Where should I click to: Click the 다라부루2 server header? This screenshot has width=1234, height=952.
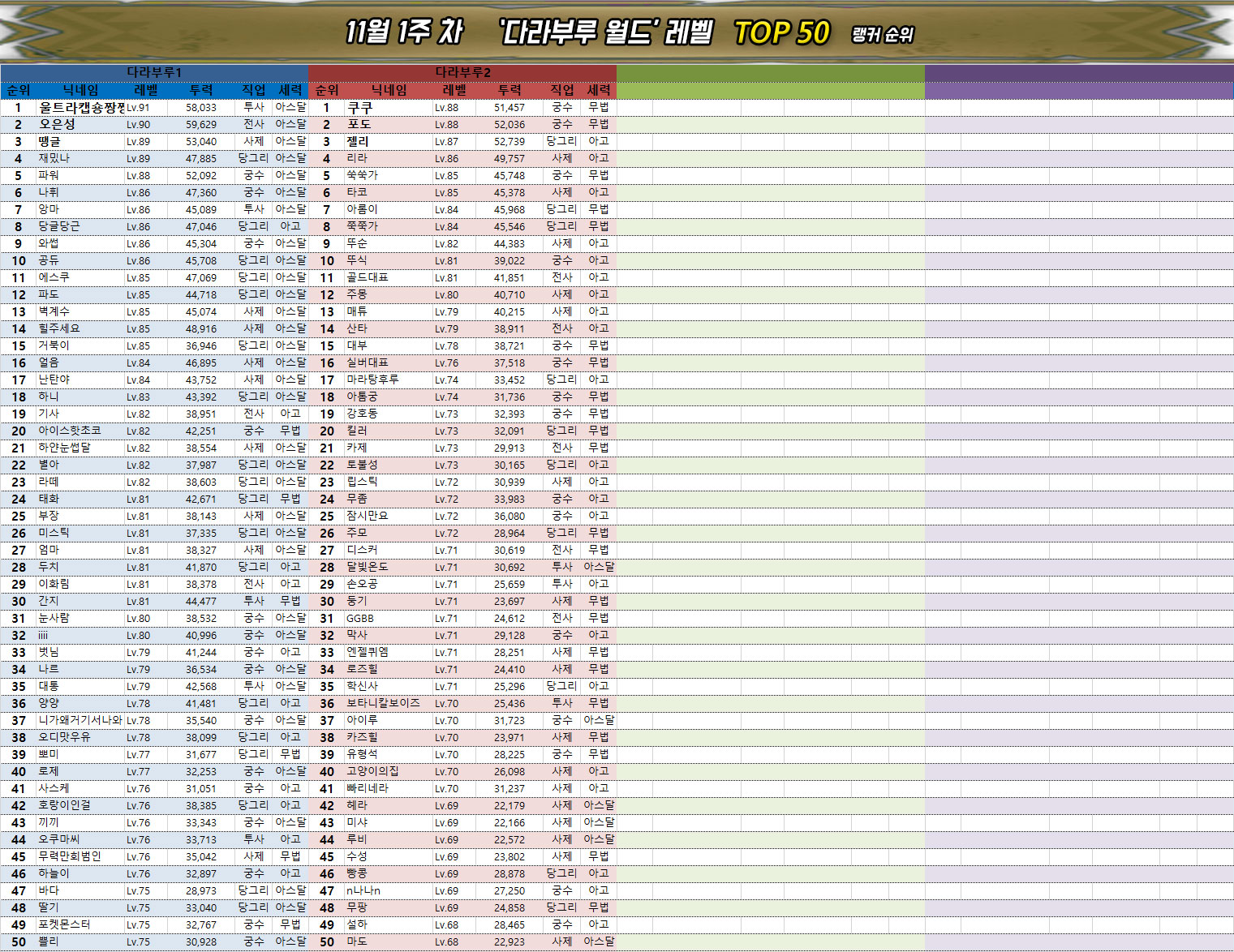(462, 72)
